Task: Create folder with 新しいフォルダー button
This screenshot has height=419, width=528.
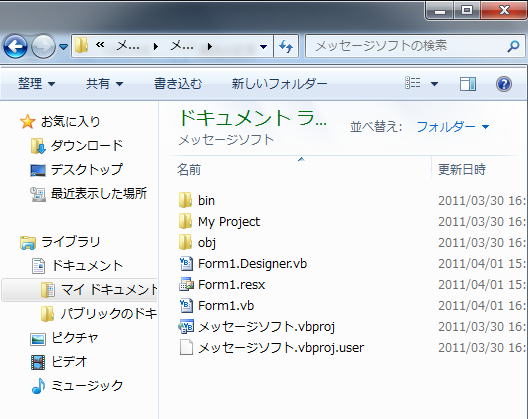Action: [279, 84]
